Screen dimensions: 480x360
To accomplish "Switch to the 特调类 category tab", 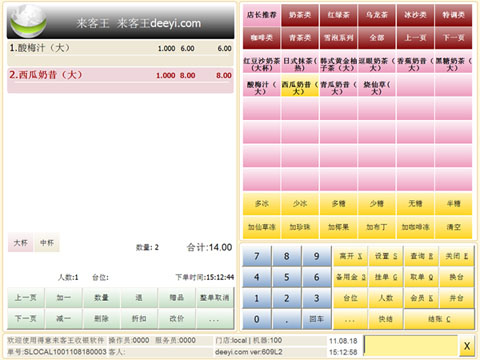I will [x=453, y=15].
